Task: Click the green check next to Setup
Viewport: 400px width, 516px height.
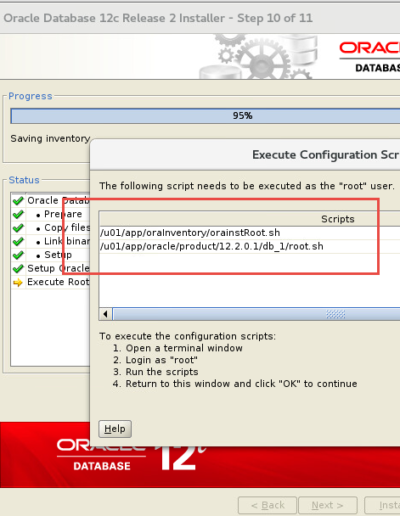Action: coord(18,255)
